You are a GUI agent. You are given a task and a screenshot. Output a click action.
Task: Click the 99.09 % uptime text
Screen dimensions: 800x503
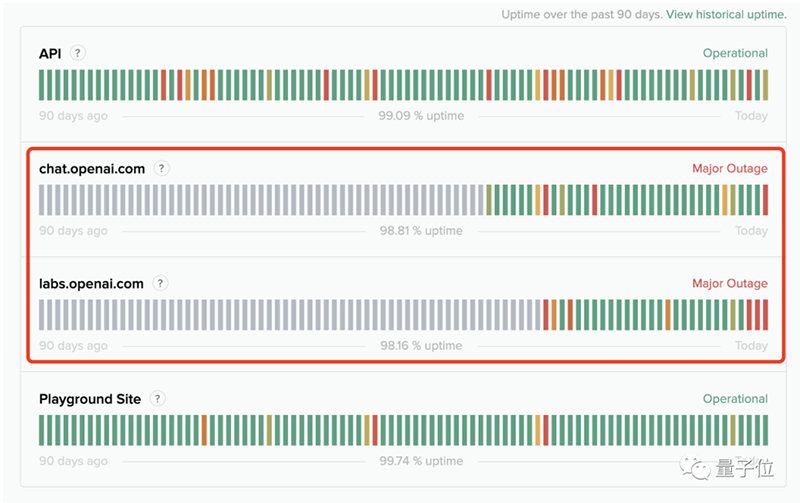(420, 116)
